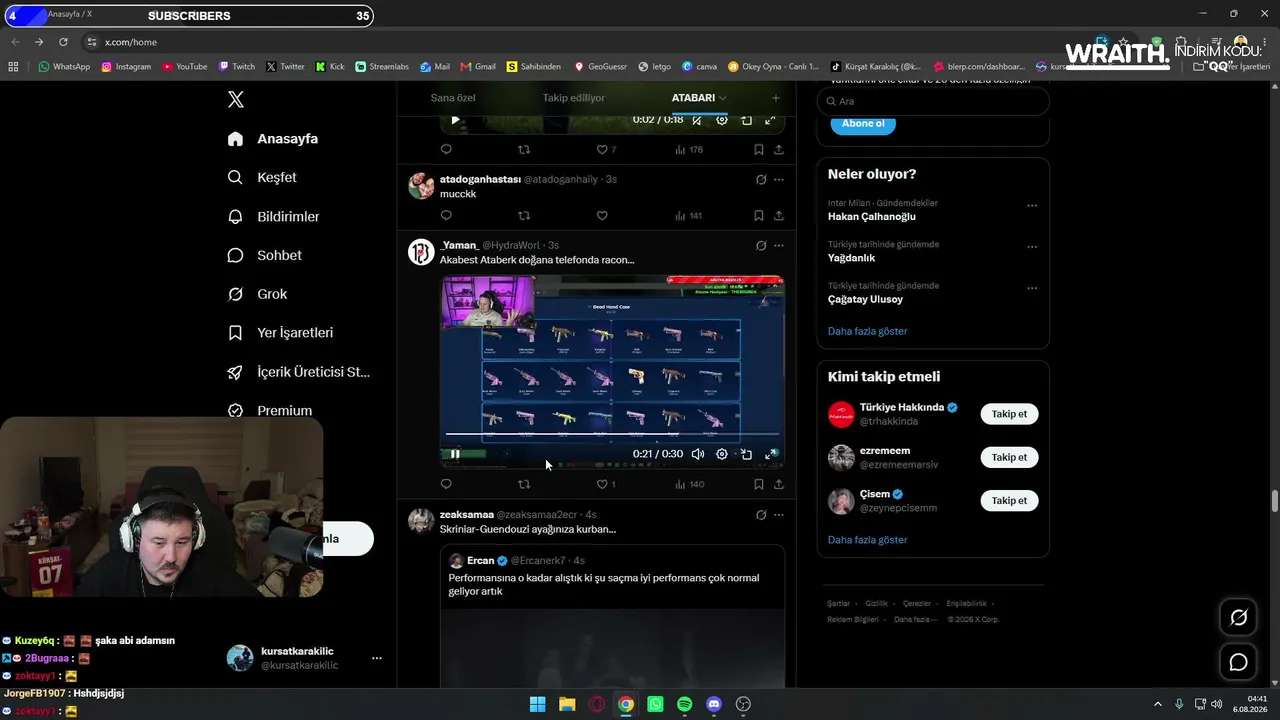
Task: Open the Streamlabs bookmark
Action: [382, 67]
